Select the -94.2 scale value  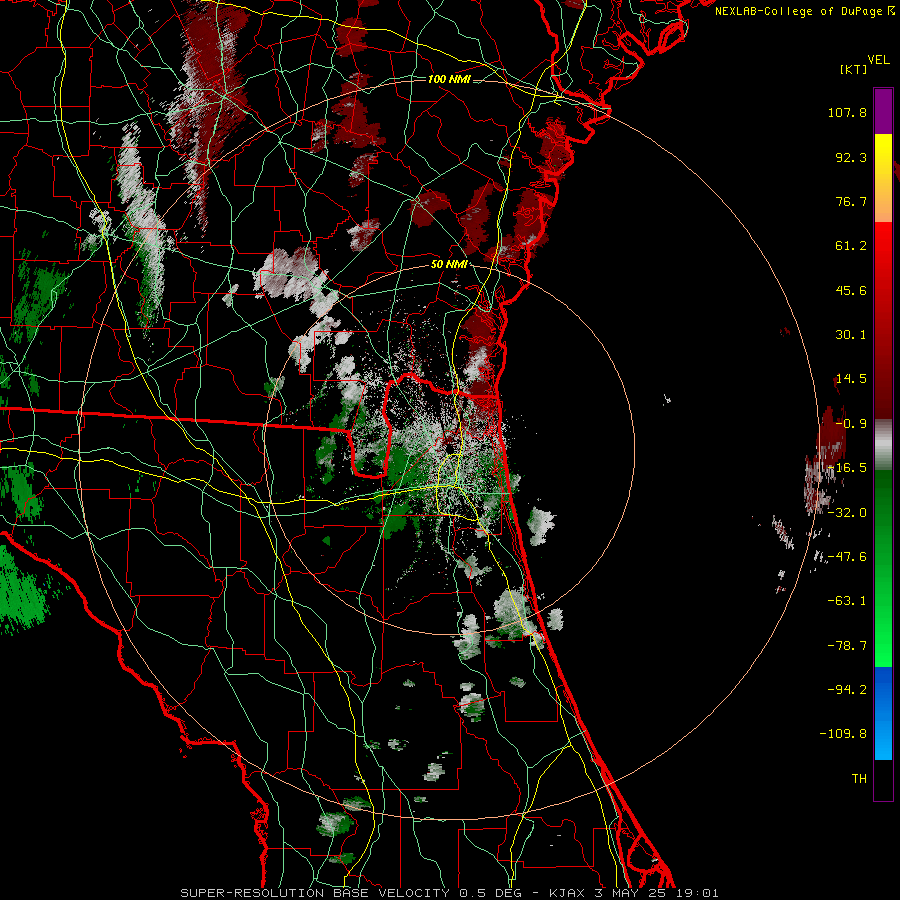[x=847, y=690]
